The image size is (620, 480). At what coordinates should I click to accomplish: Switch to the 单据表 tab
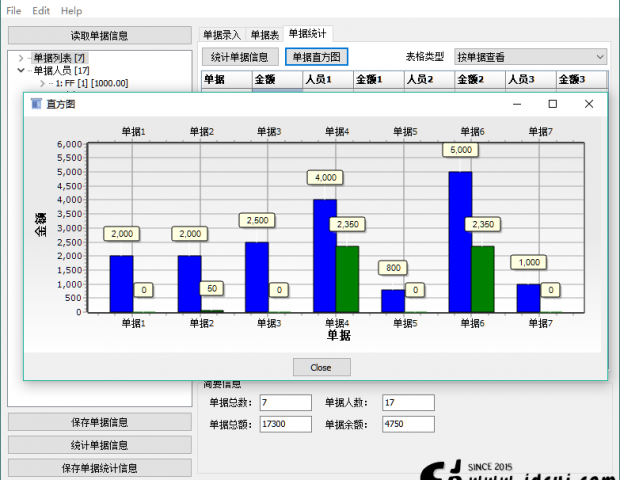264,35
